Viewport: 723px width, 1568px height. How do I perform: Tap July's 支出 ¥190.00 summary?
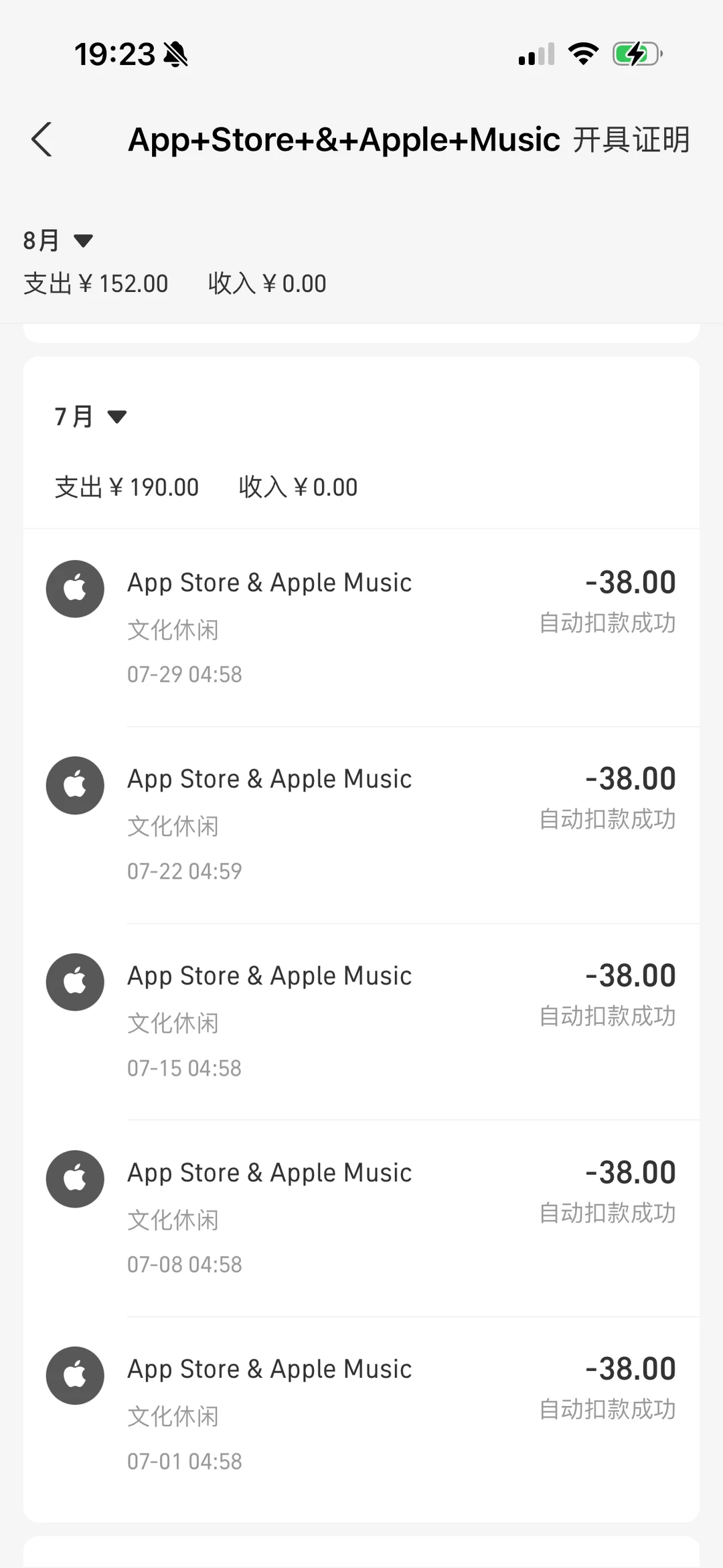[127, 487]
